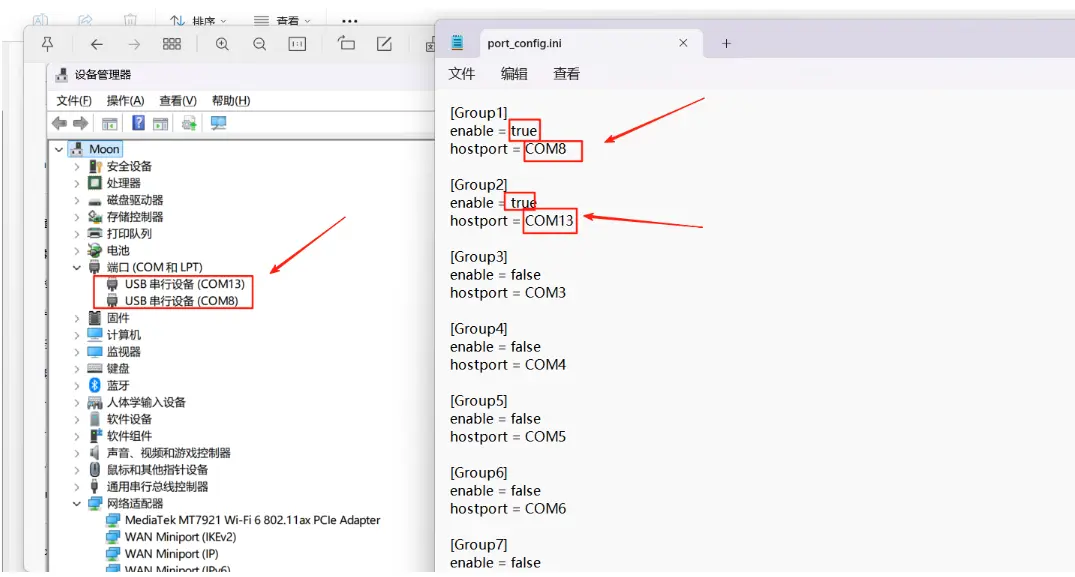Click the monitor icon beside 监视器
Screen dimensions: 1075x577
point(95,352)
